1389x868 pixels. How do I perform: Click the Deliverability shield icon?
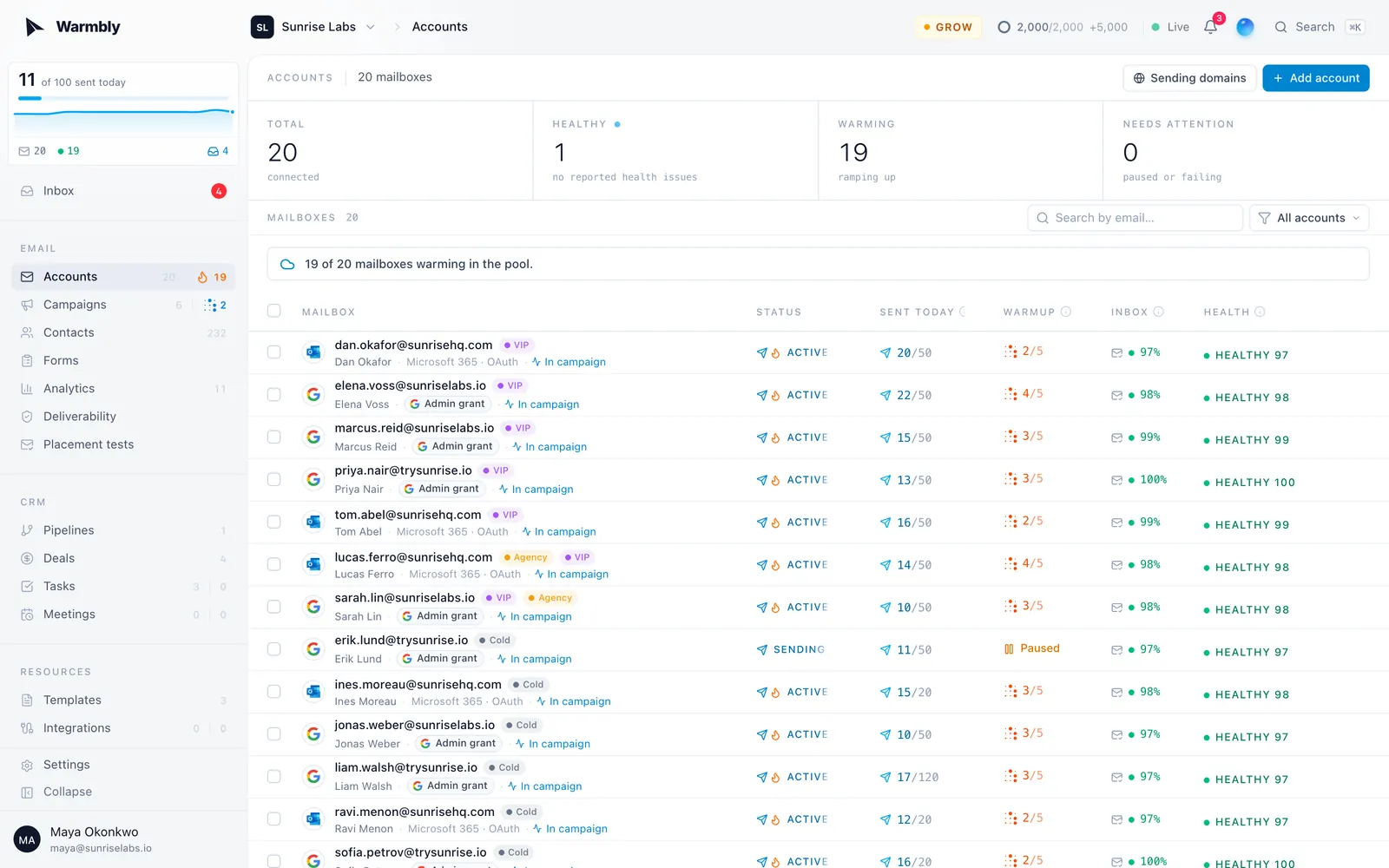[27, 417]
